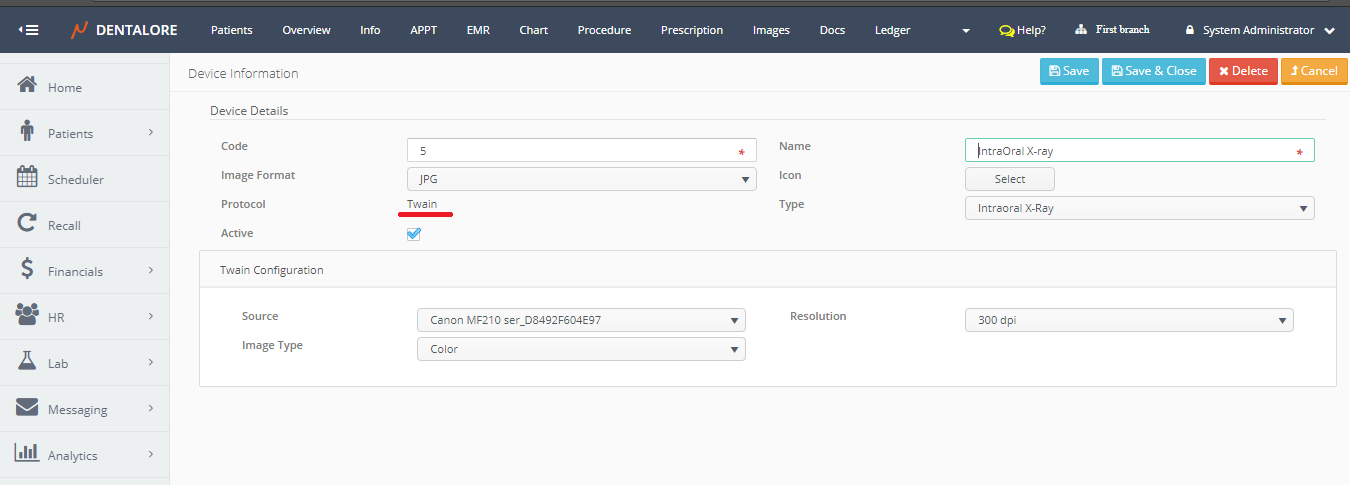Click the Recall refresh icon
Screen dimensions: 1350x485
click(28, 224)
